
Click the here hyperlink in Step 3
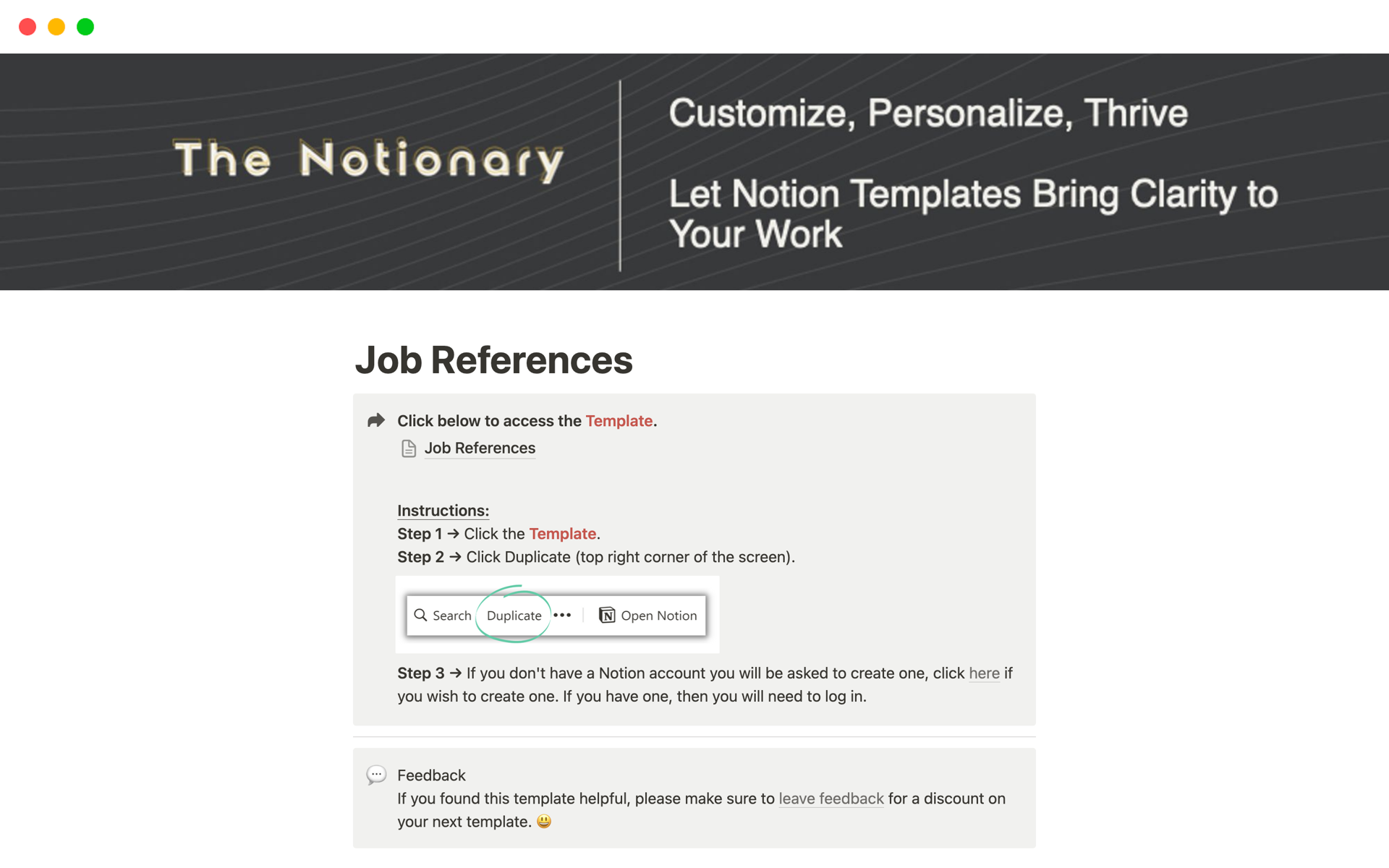click(983, 672)
